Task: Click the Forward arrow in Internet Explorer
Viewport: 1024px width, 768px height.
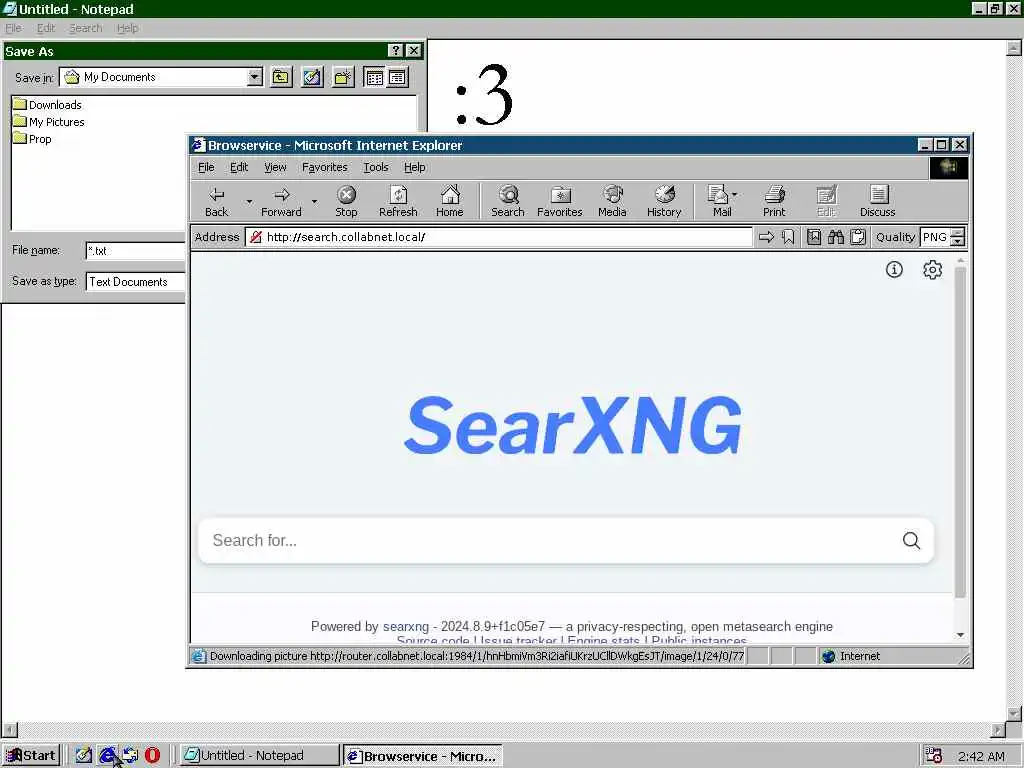Action: tap(281, 201)
